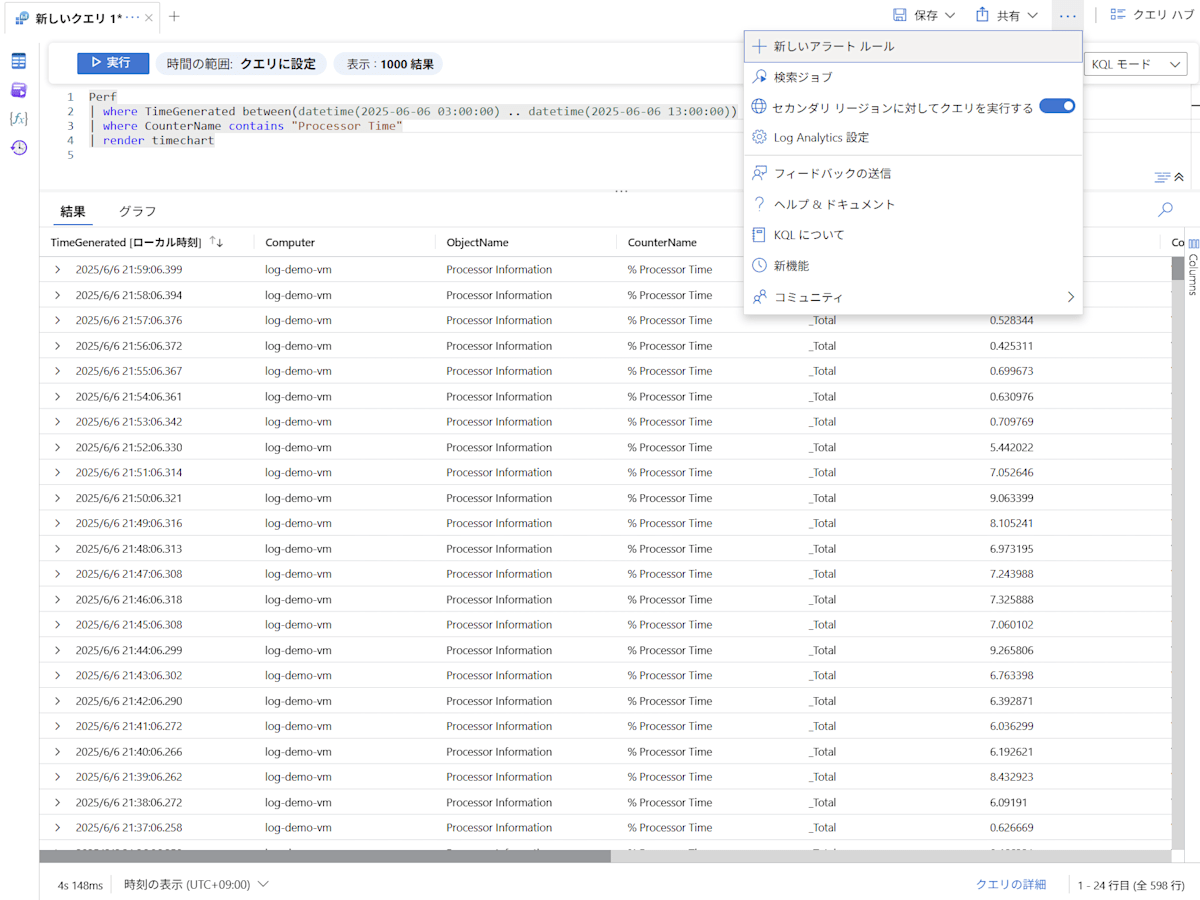The height and width of the screenshot is (900, 1200).
Task: Open the KQL モード dropdown
Action: click(1136, 64)
